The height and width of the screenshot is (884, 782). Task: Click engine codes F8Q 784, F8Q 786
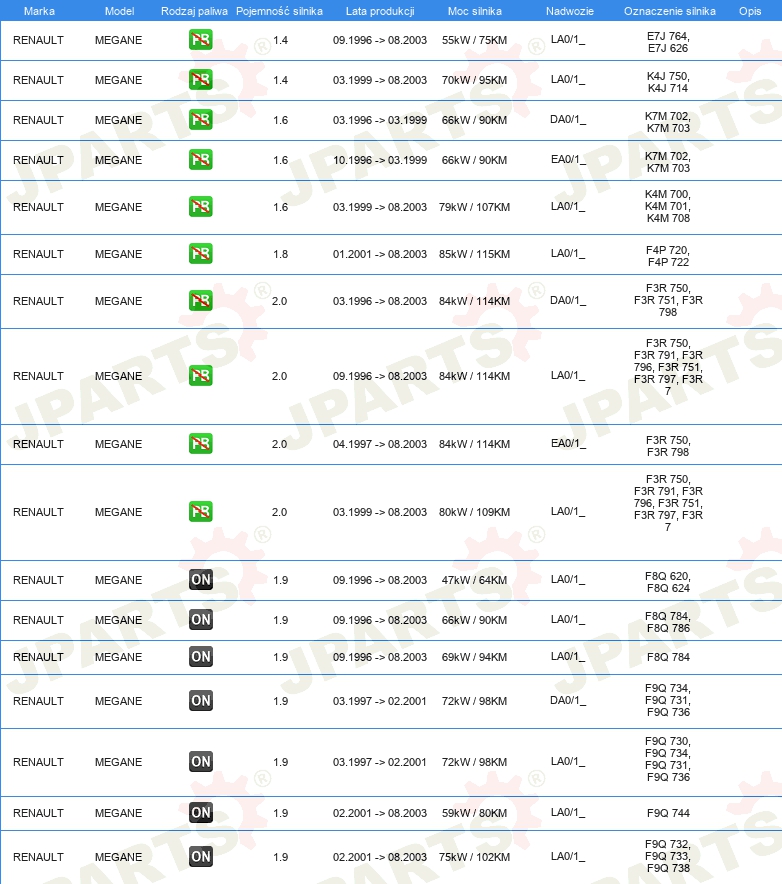[668, 622]
